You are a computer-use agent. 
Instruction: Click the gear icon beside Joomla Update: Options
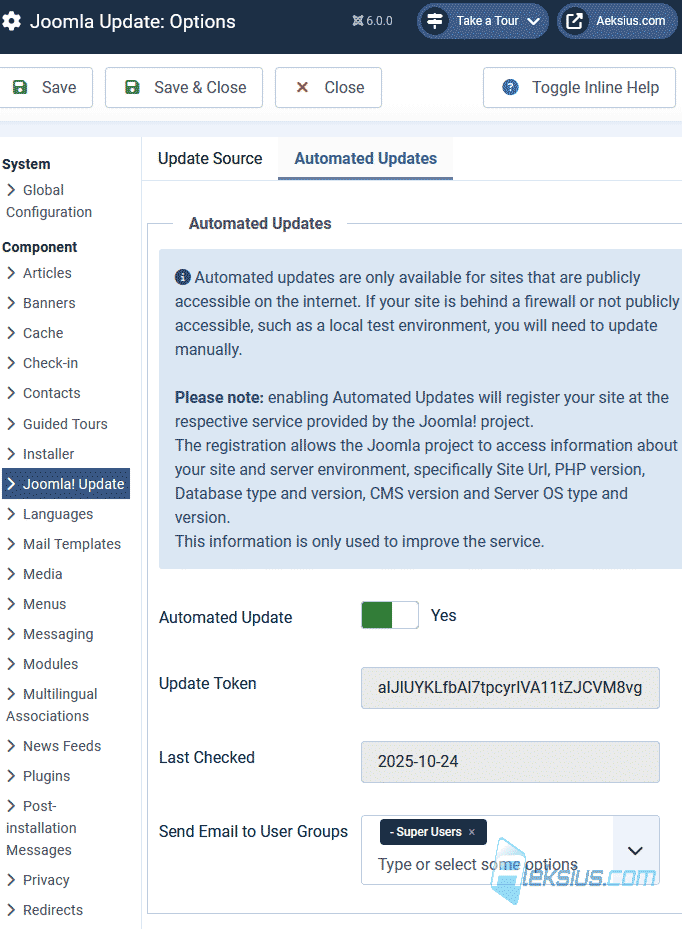(x=11, y=21)
